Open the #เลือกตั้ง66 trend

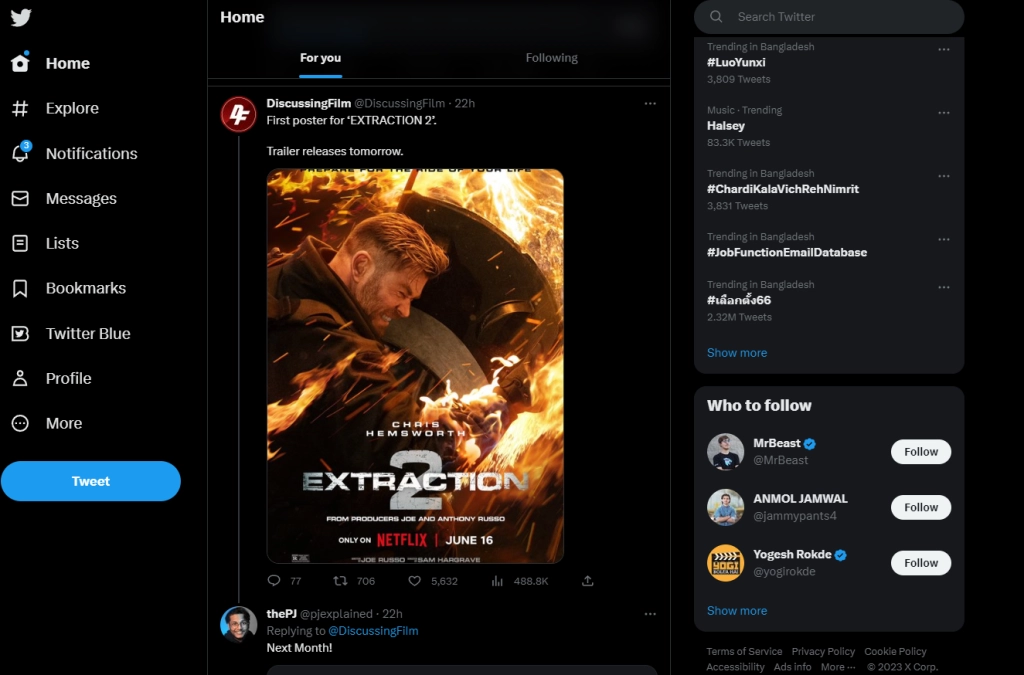[739, 300]
